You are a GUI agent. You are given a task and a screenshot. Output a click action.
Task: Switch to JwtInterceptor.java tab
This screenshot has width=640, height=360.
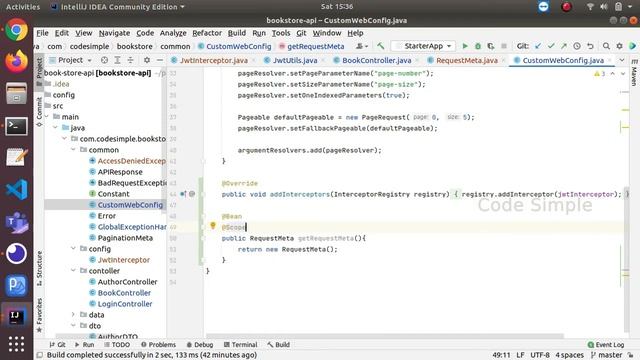pos(213,60)
